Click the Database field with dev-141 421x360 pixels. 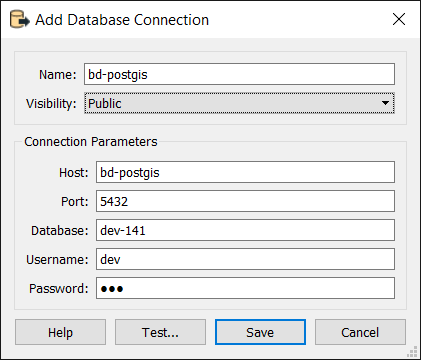[245, 230]
